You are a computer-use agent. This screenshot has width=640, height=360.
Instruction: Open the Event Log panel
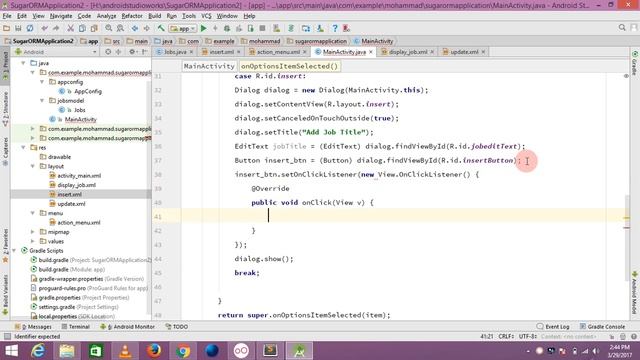pyautogui.click(x=553, y=327)
